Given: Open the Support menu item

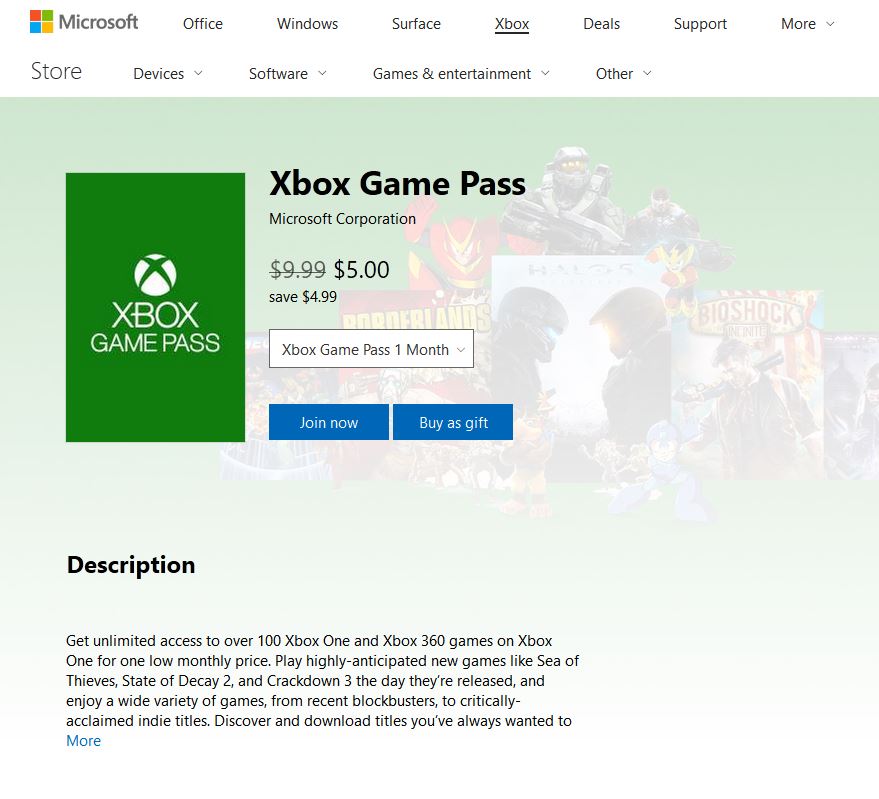Looking at the screenshot, I should [700, 24].
